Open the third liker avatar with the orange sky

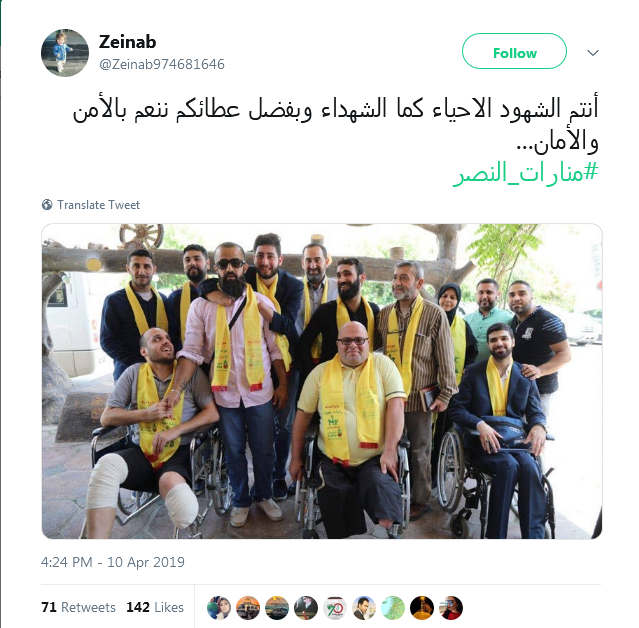[x=277, y=608]
